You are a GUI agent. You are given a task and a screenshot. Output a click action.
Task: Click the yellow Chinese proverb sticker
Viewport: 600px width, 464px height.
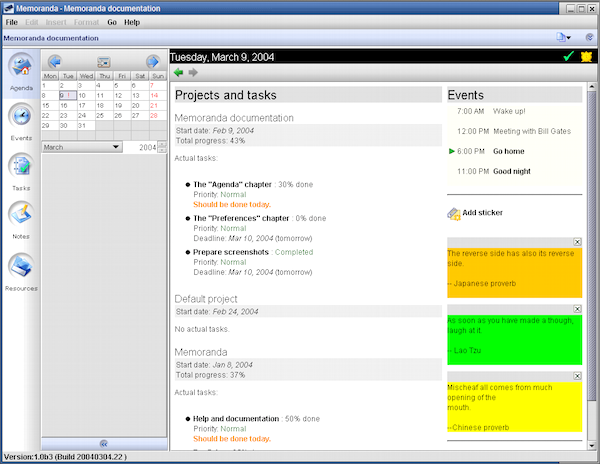(515, 407)
